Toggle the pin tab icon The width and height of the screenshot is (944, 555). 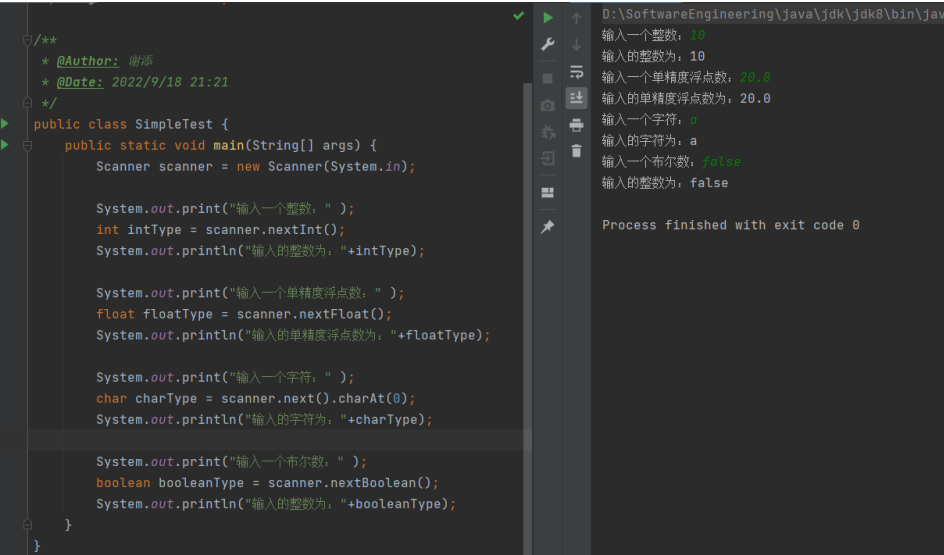548,226
